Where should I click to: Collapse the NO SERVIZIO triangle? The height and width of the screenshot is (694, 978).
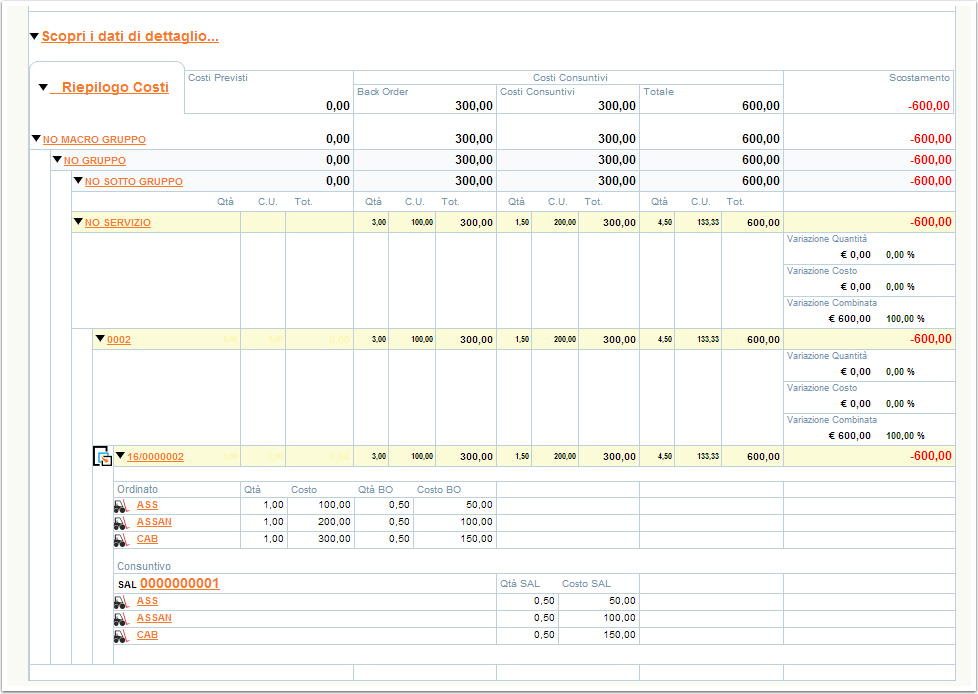coord(78,221)
